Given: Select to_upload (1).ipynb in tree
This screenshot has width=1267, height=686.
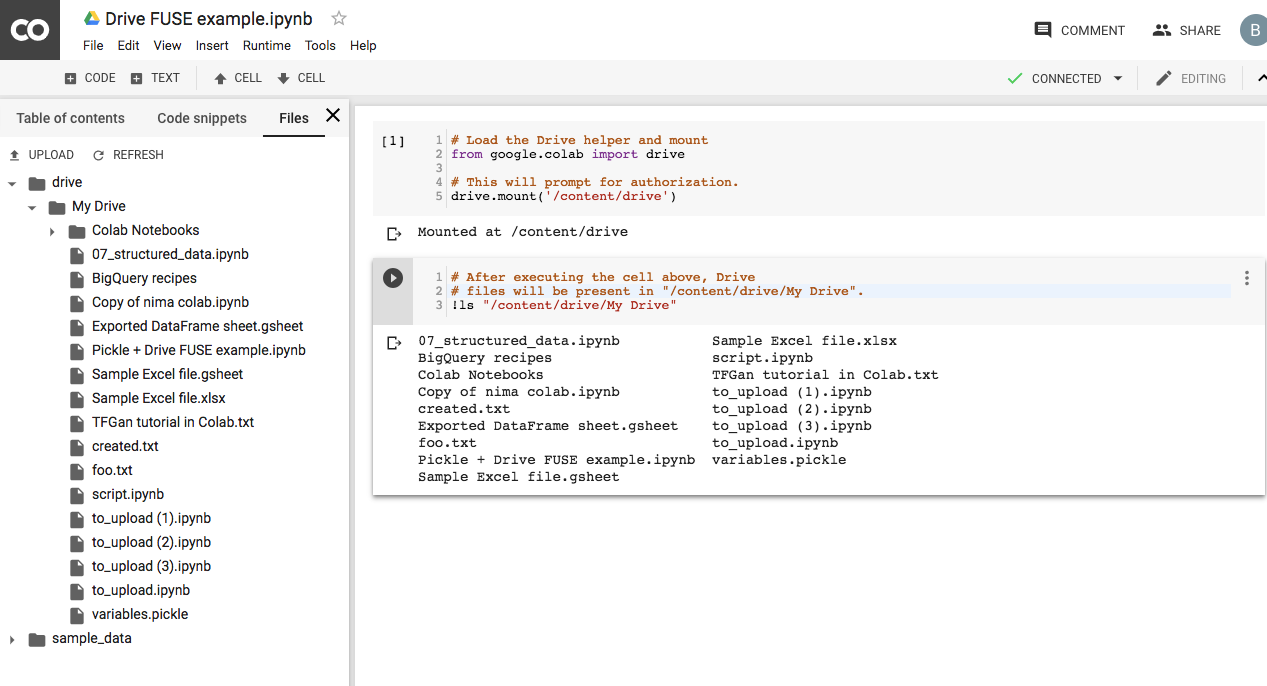Looking at the screenshot, I should (151, 519).
